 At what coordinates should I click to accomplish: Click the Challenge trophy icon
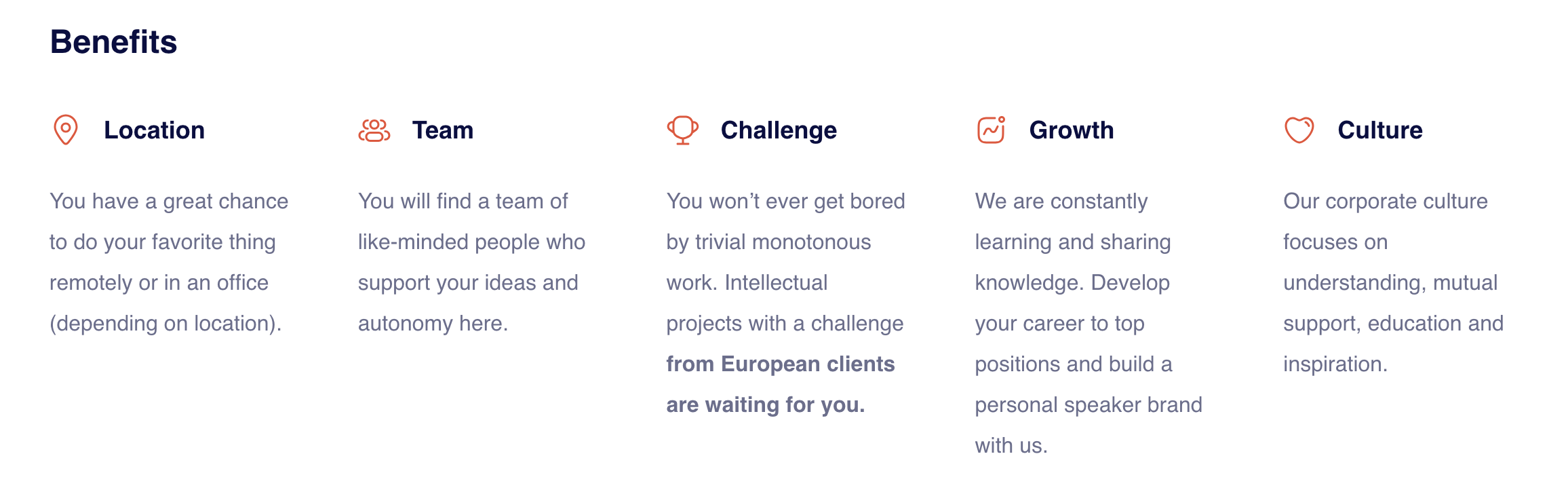pyautogui.click(x=683, y=130)
